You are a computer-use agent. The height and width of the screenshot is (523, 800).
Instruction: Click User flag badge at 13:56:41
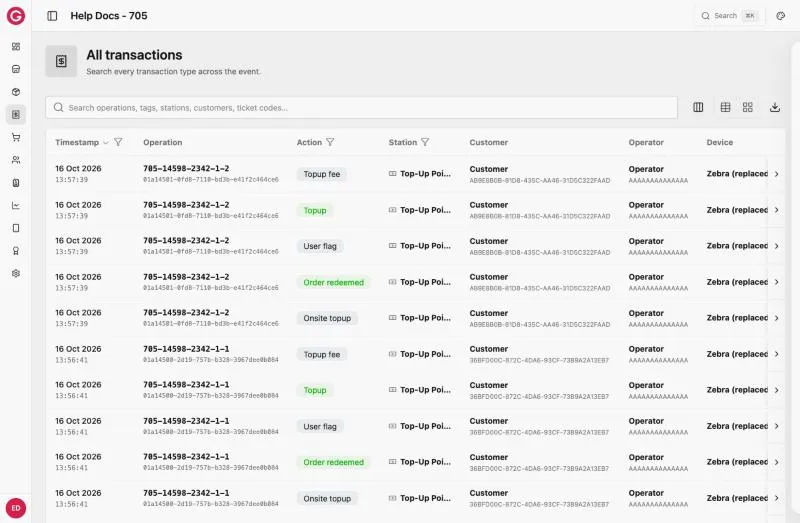pos(320,426)
